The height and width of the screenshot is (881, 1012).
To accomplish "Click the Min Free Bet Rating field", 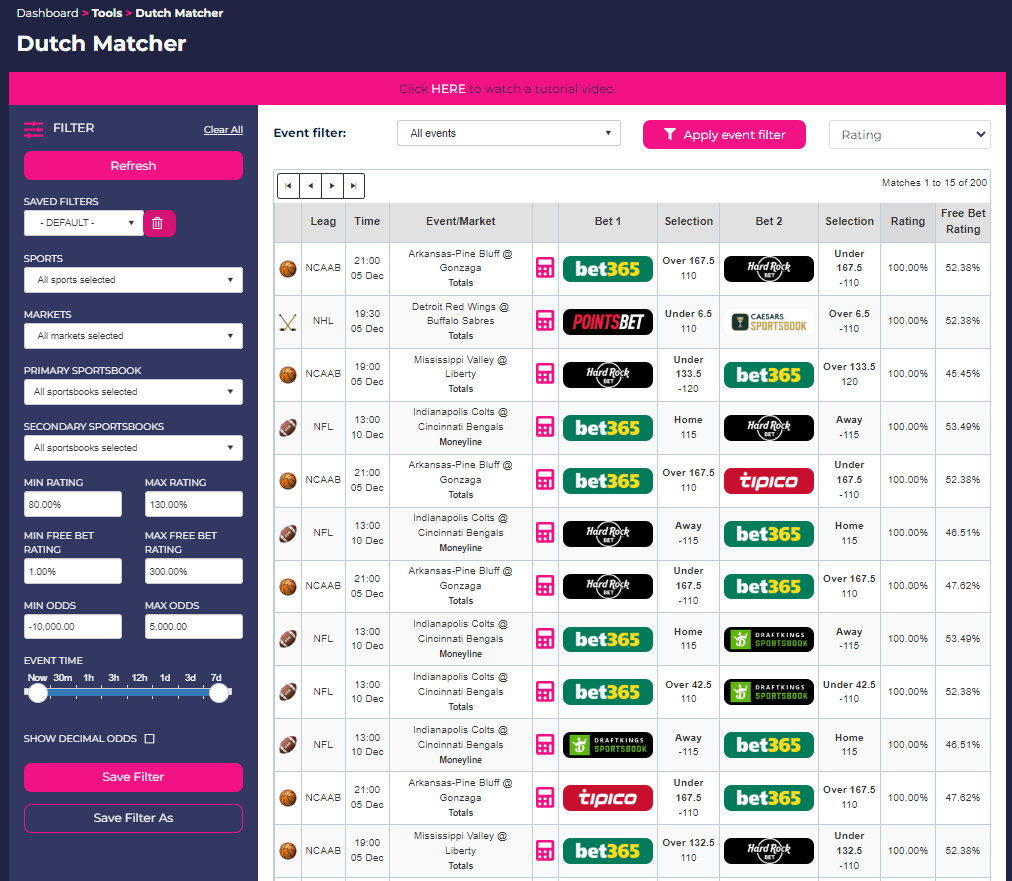I will (73, 571).
